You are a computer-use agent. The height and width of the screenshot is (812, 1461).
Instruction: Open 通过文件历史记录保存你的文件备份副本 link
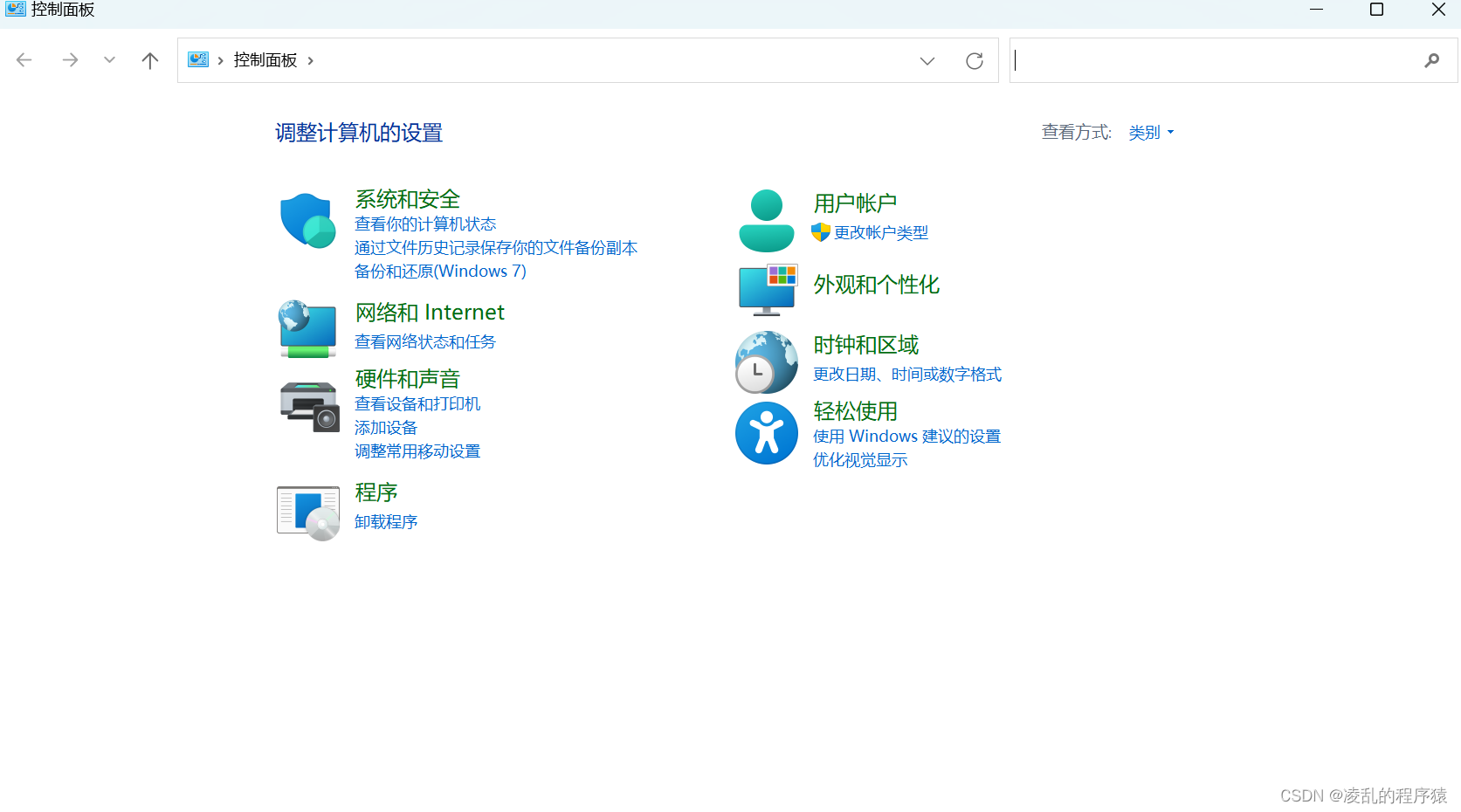pyautogui.click(x=496, y=248)
